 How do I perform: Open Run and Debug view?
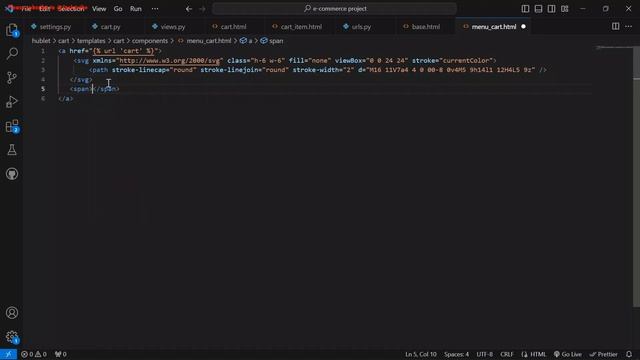pyautogui.click(x=12, y=101)
